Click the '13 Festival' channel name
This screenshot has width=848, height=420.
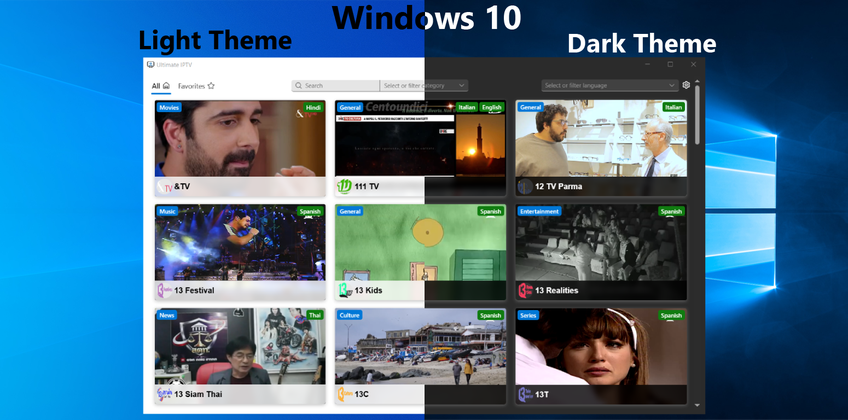pos(194,291)
